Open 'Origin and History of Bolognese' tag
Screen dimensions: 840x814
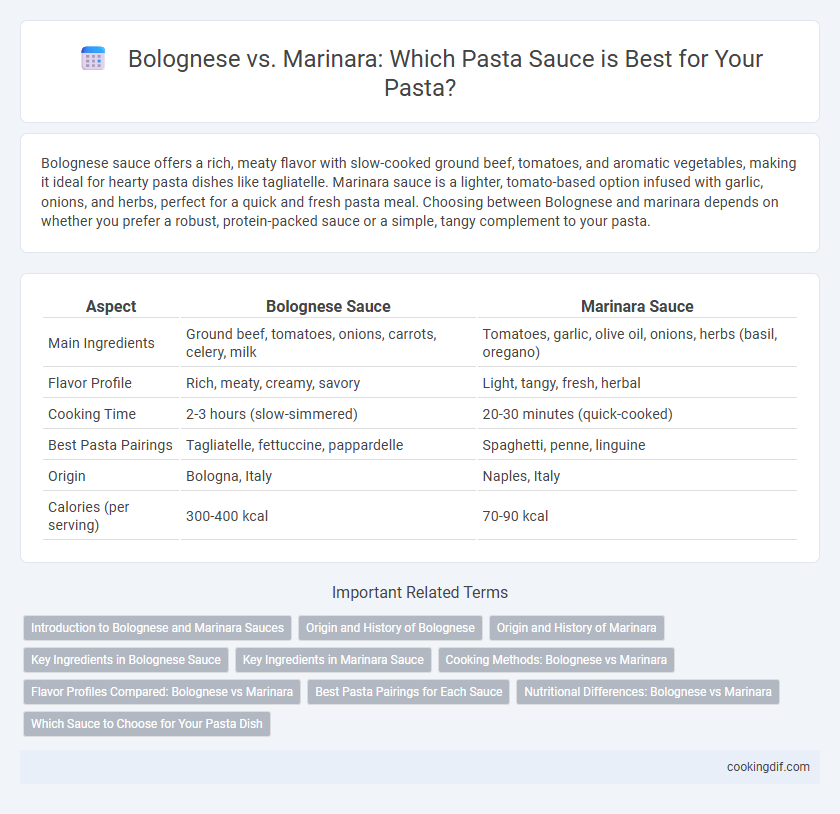(x=390, y=628)
